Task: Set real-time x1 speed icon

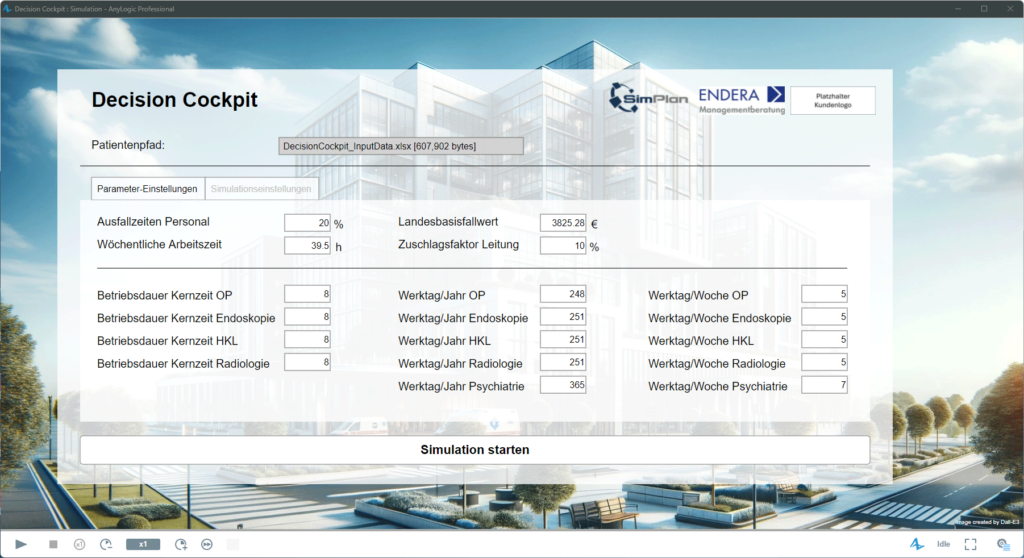Action: [x=79, y=544]
